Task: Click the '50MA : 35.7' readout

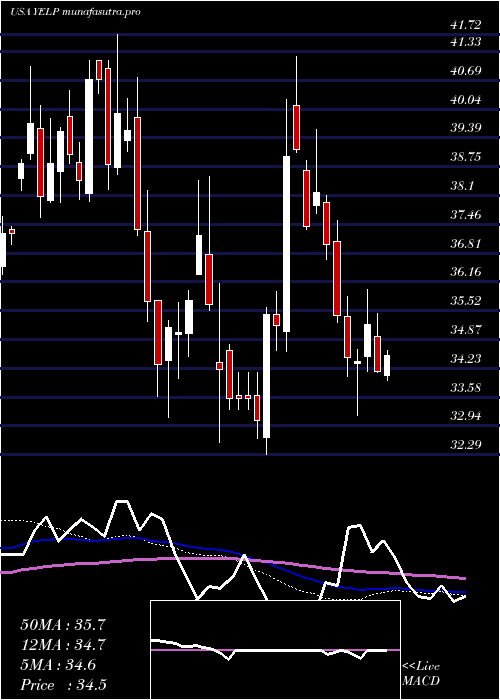Action: (x=63, y=625)
